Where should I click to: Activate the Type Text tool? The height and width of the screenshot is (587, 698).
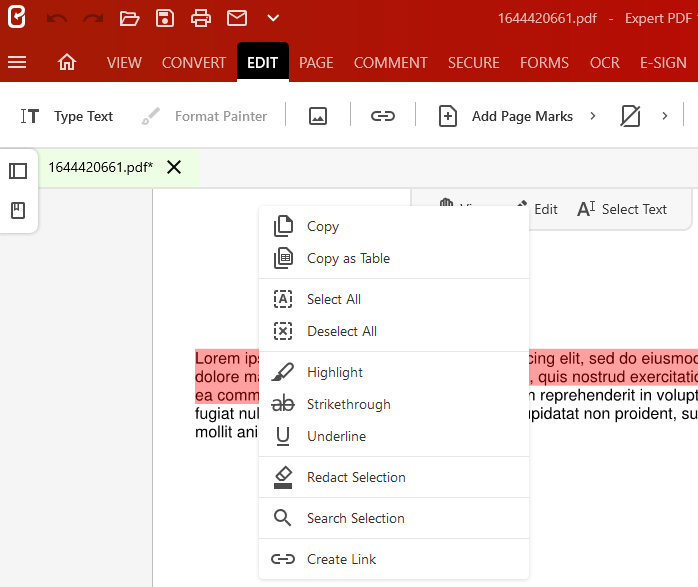67,116
